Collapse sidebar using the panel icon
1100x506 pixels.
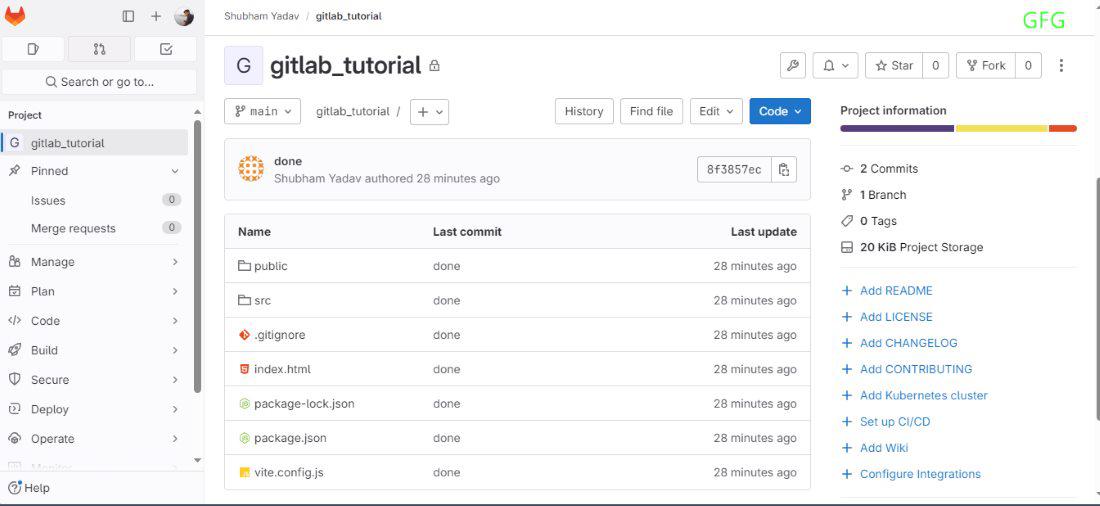click(x=128, y=16)
